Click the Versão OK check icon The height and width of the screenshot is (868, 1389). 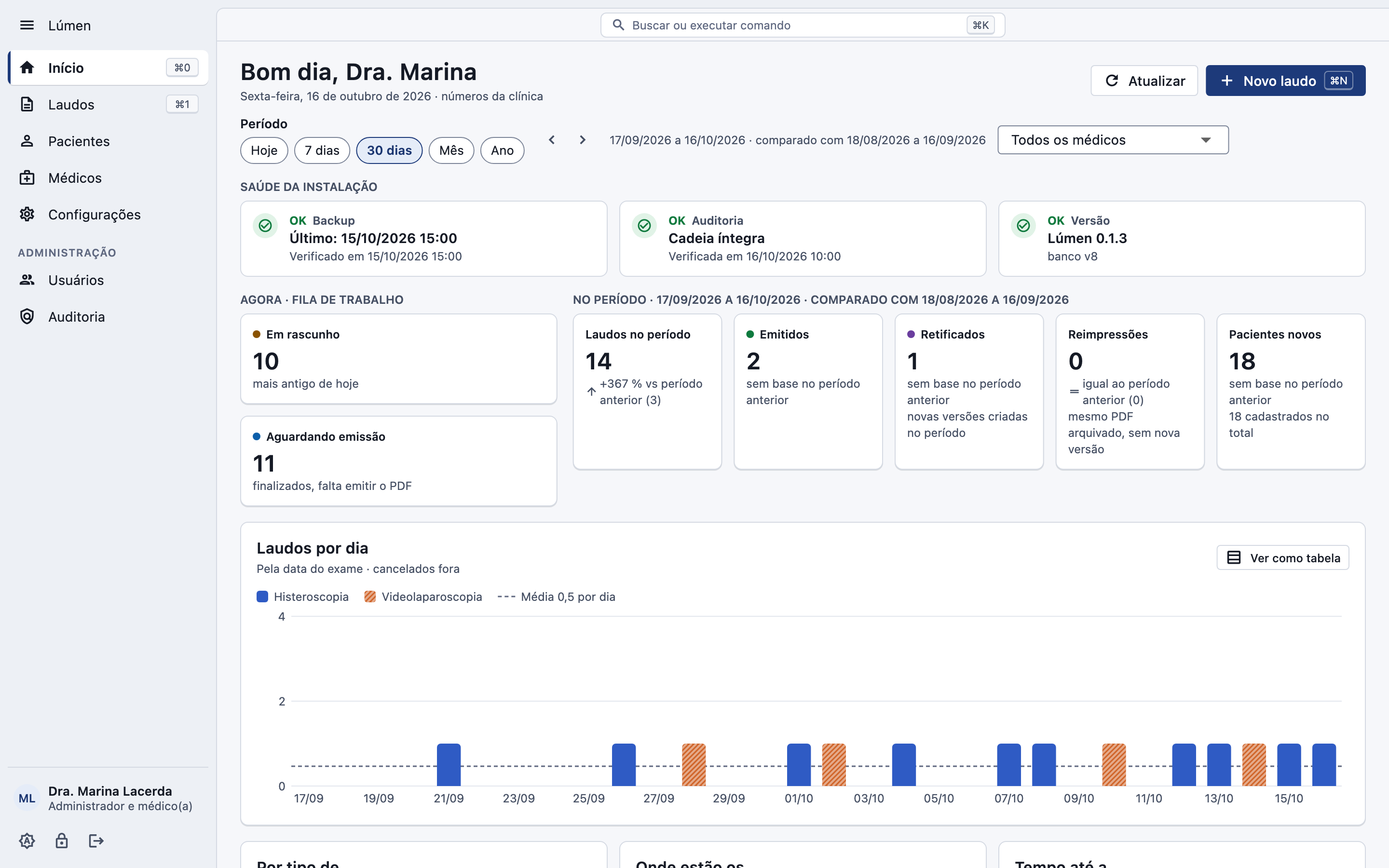(x=1023, y=226)
